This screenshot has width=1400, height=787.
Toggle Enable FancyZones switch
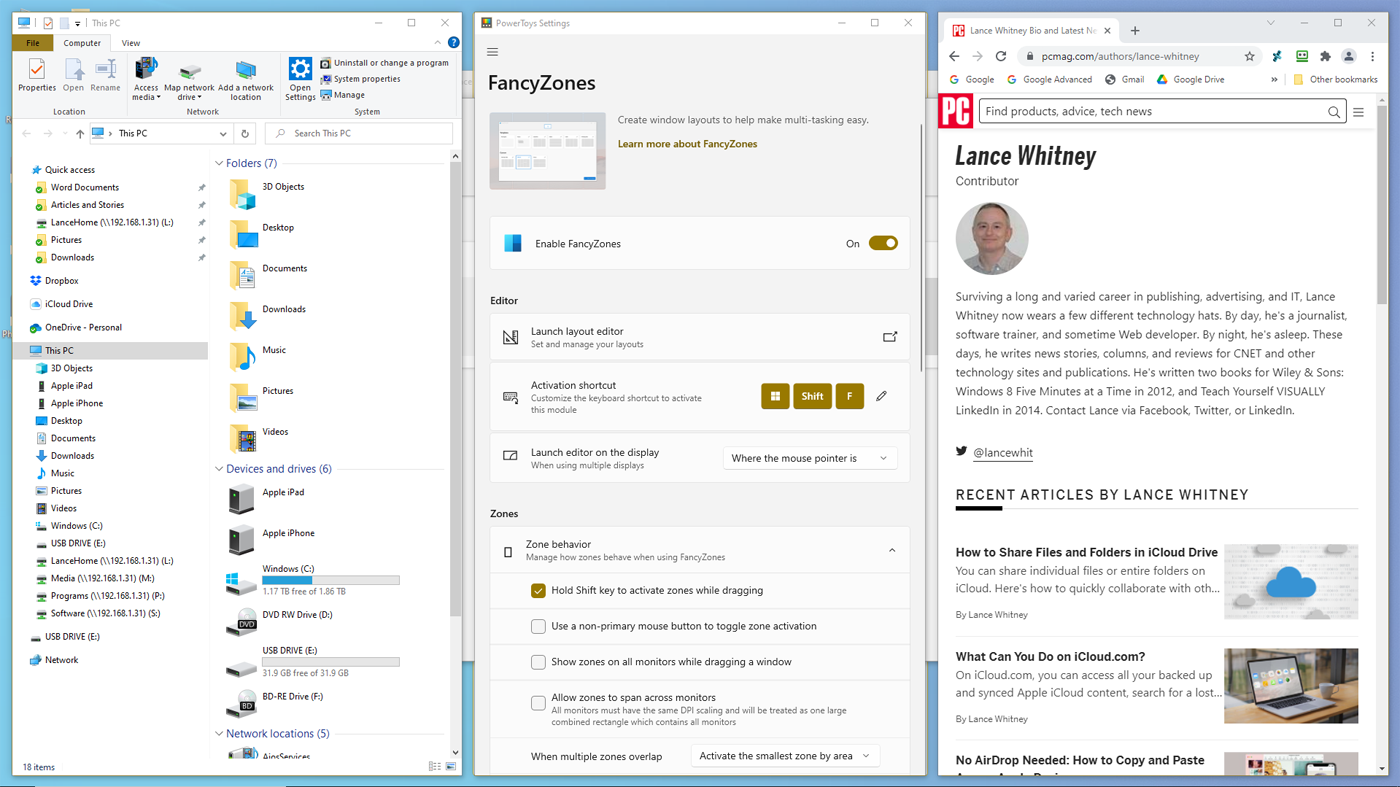pyautogui.click(x=883, y=243)
